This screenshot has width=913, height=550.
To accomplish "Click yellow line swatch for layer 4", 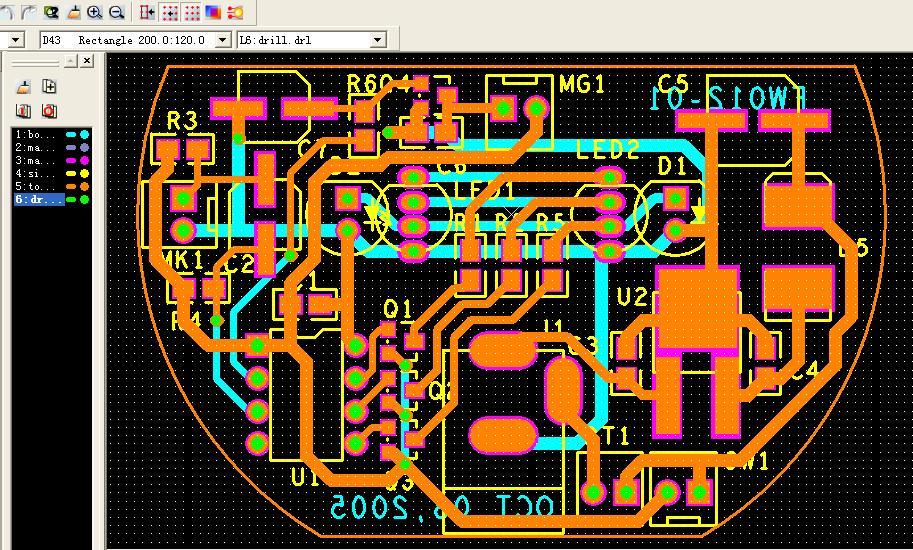I will click(71, 173).
